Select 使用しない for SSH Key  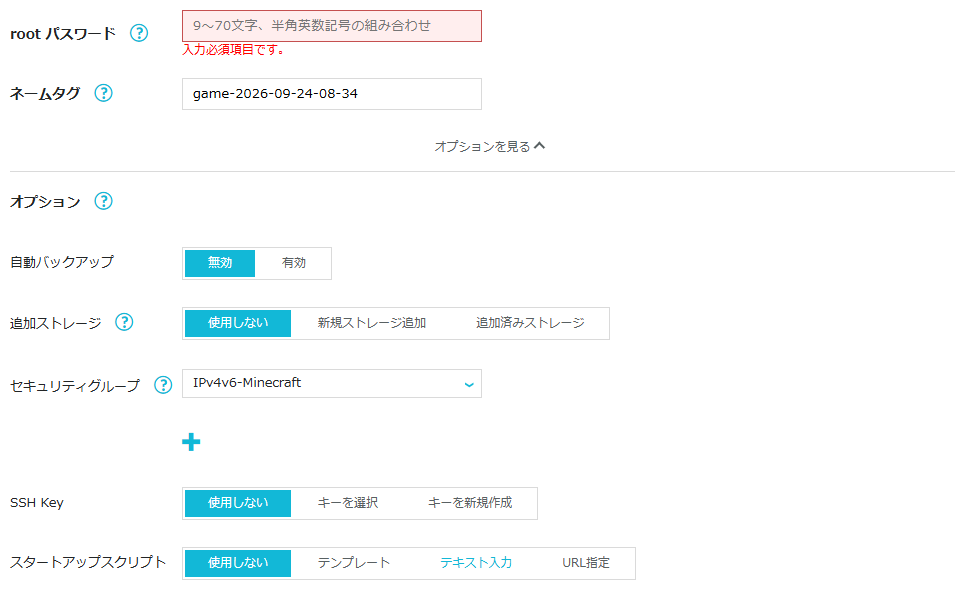[238, 503]
